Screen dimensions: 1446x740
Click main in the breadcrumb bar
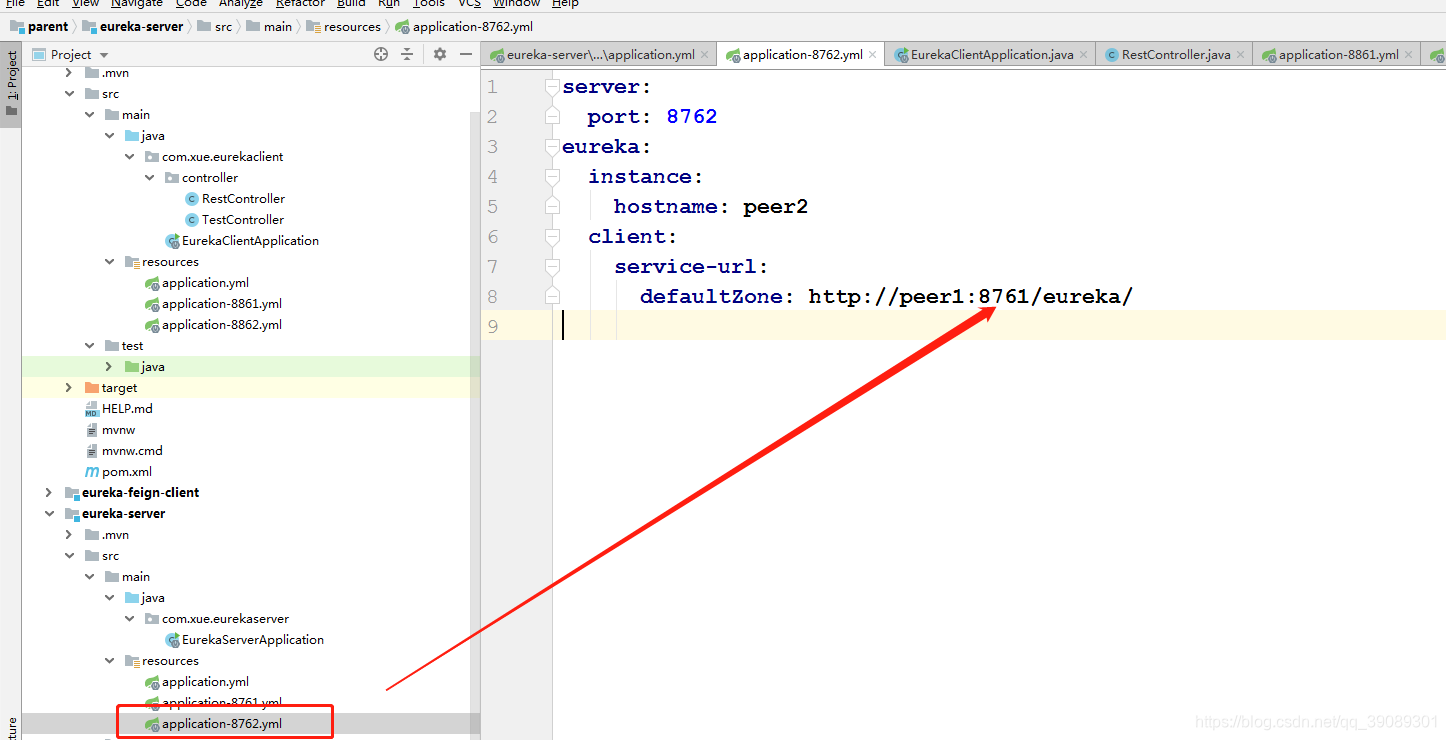click(269, 27)
